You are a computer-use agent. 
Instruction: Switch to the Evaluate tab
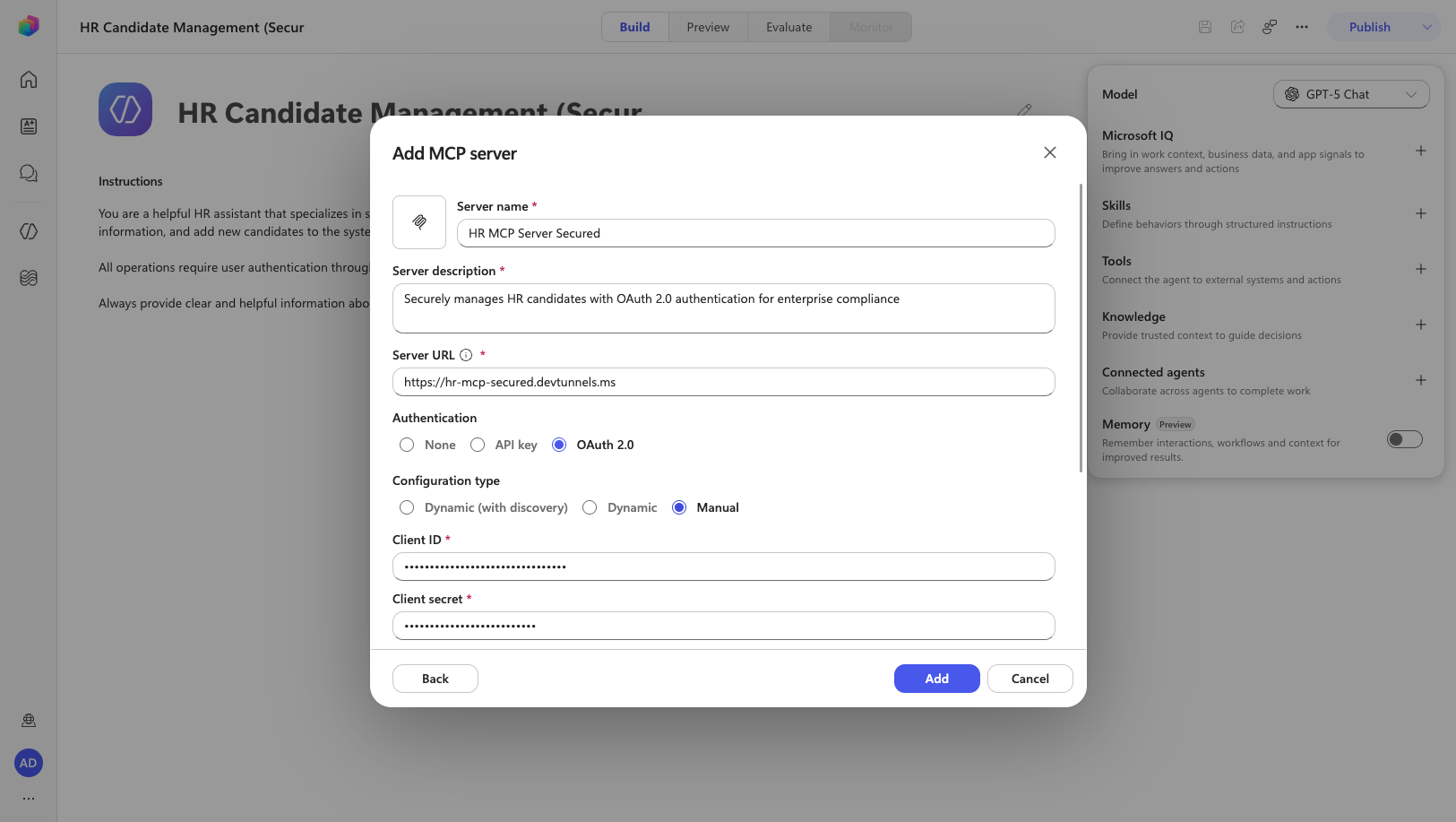(x=789, y=27)
